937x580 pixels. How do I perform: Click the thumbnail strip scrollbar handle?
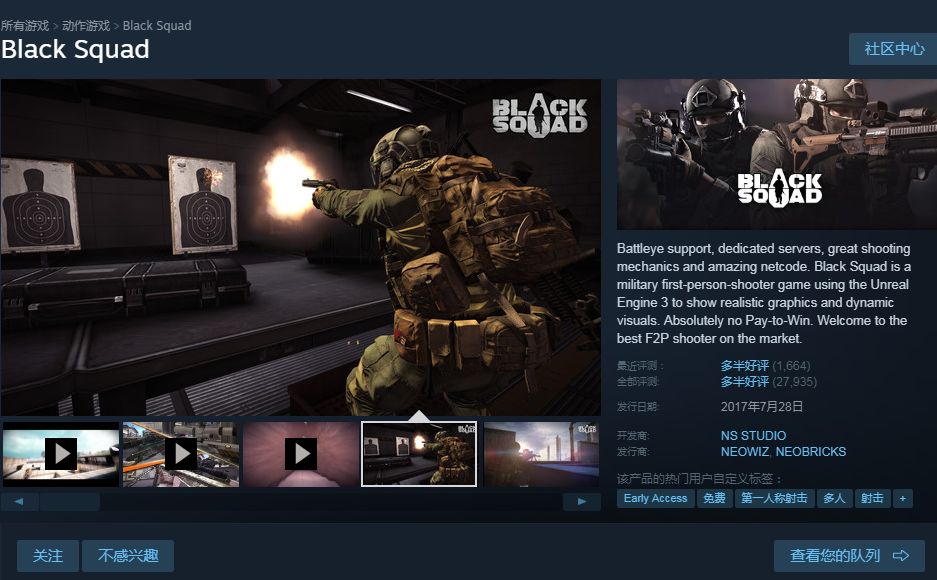[x=70, y=501]
